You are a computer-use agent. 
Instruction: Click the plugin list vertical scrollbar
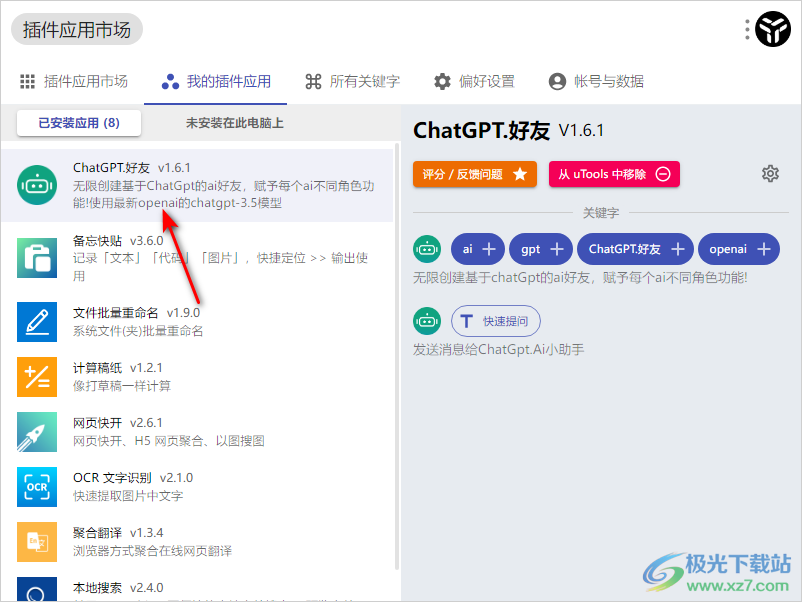click(x=397, y=356)
